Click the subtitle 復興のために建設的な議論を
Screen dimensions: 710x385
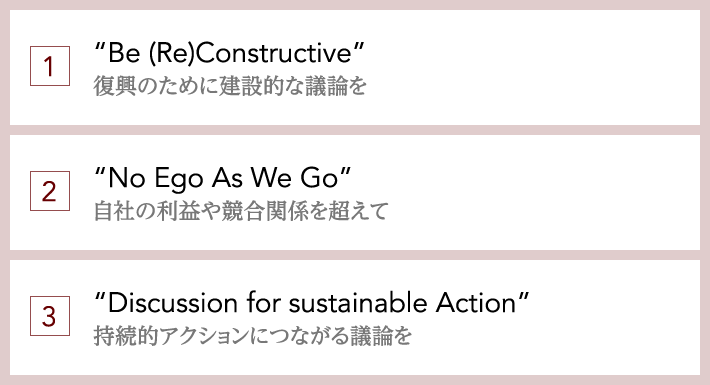(230, 86)
